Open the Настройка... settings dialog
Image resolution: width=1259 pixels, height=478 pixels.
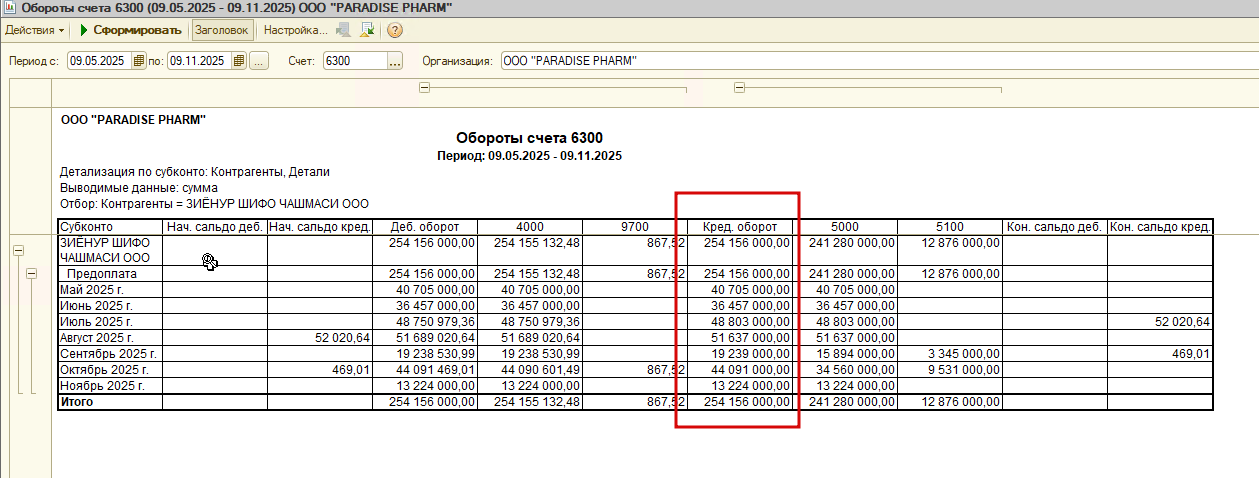point(295,30)
